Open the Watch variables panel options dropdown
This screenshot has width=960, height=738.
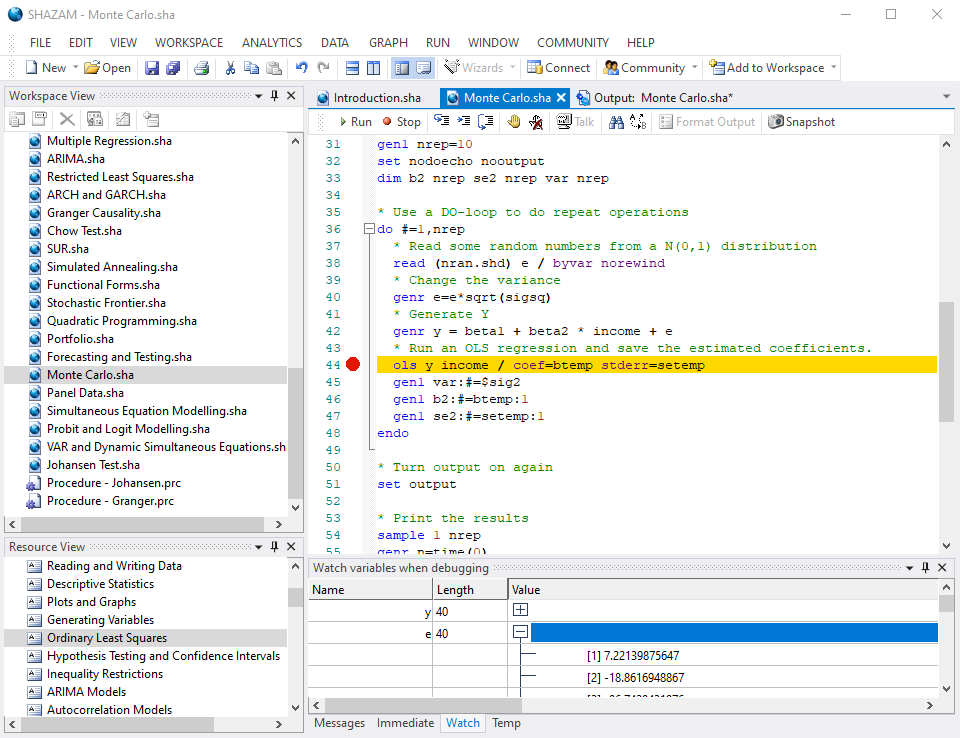(909, 568)
